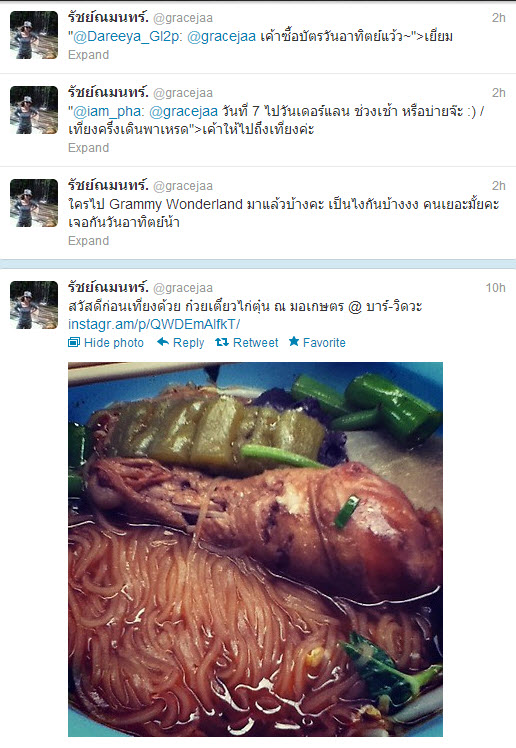Click the Favorite text button
Image resolution: width=516 pixels, height=748 pixels.
[324, 343]
